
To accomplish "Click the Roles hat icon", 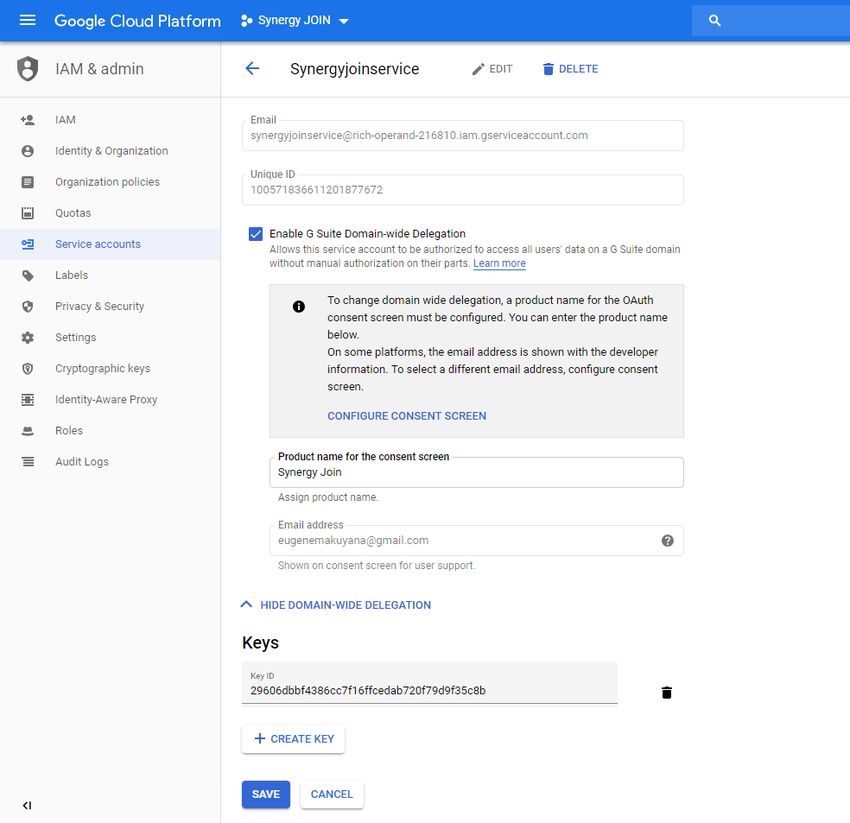I will point(28,431).
